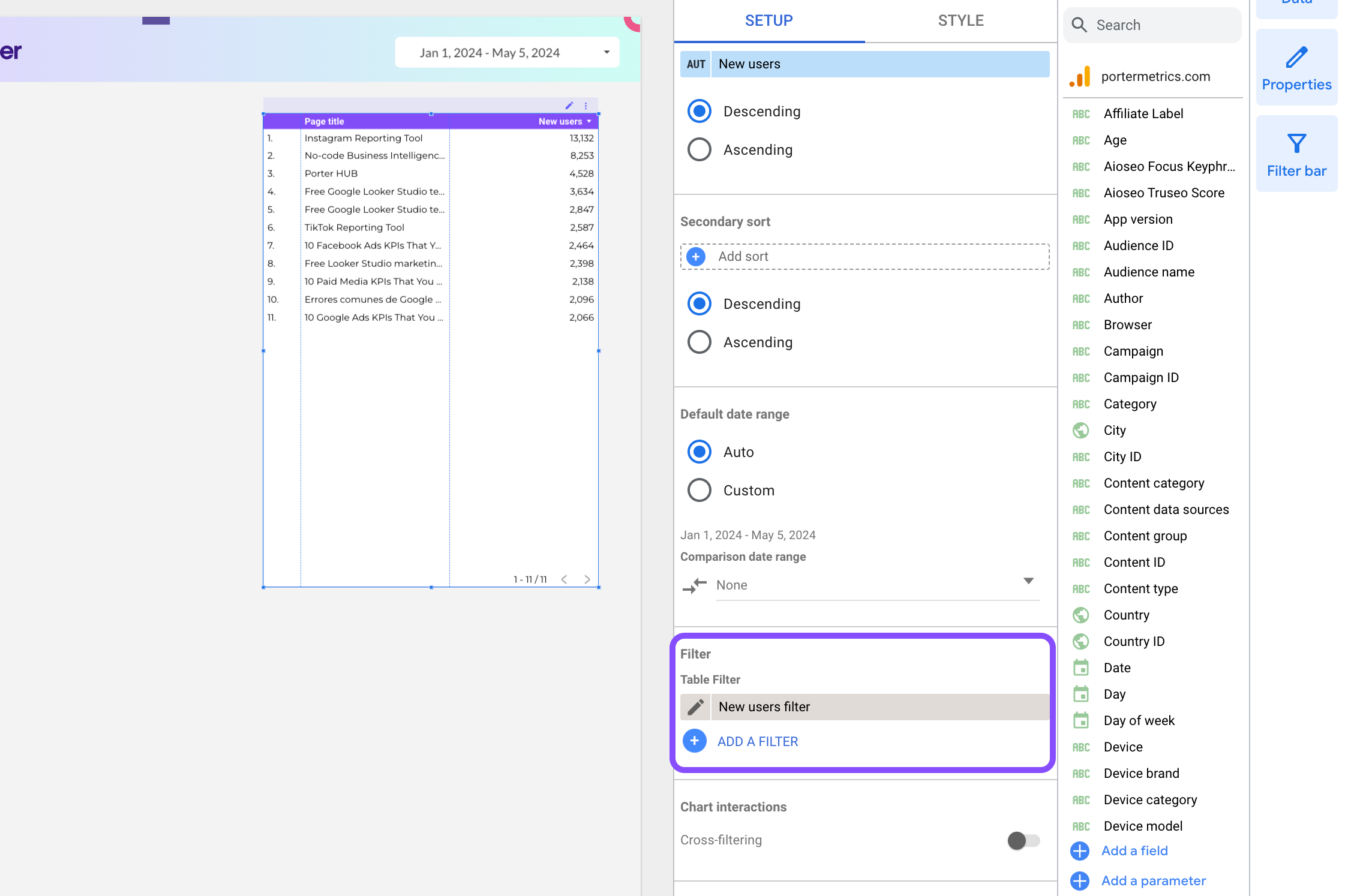Go to next table page arrow

pos(587,579)
